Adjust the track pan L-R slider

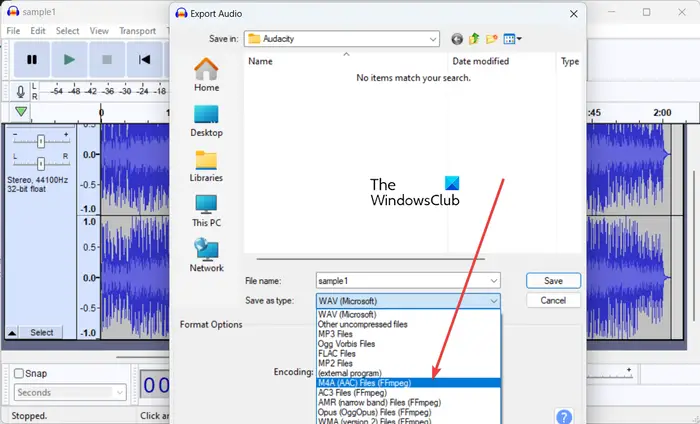click(x=41, y=164)
